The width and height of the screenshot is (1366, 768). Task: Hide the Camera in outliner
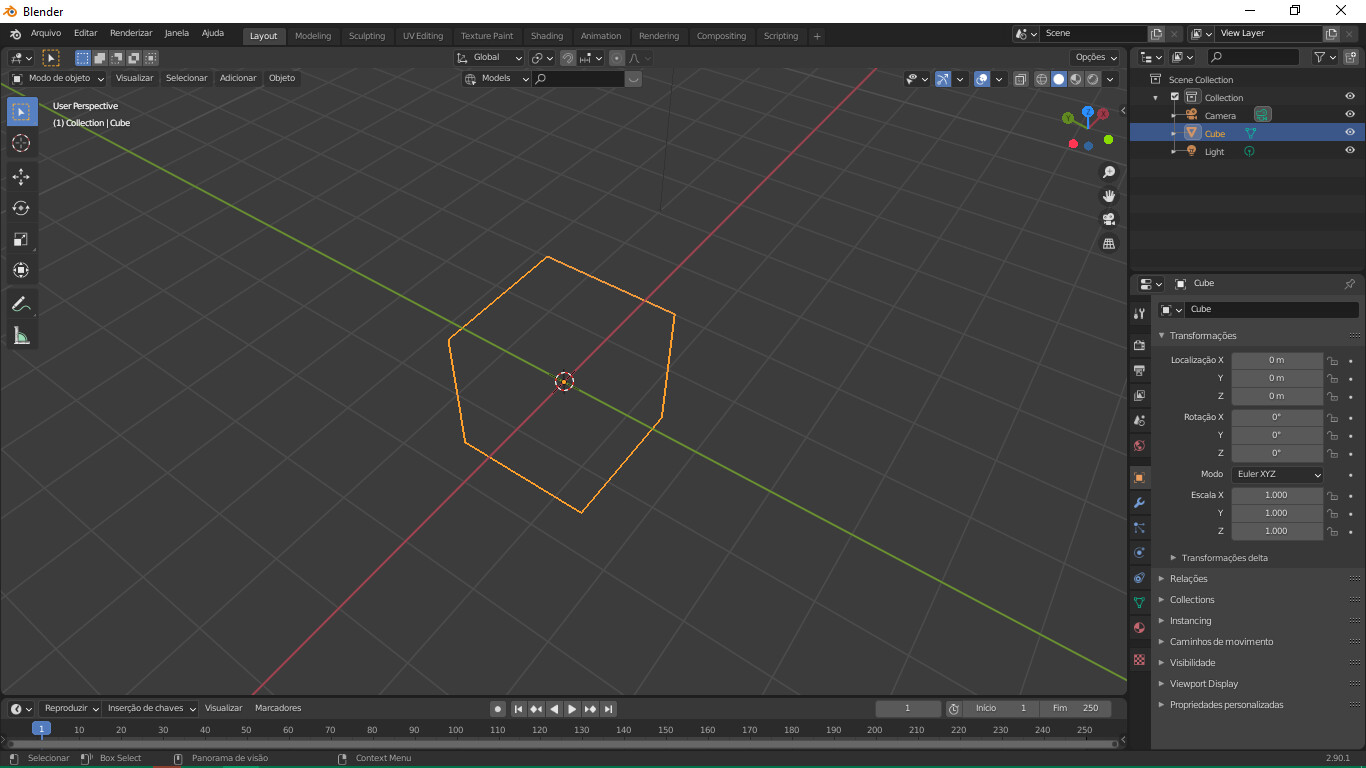(1350, 115)
